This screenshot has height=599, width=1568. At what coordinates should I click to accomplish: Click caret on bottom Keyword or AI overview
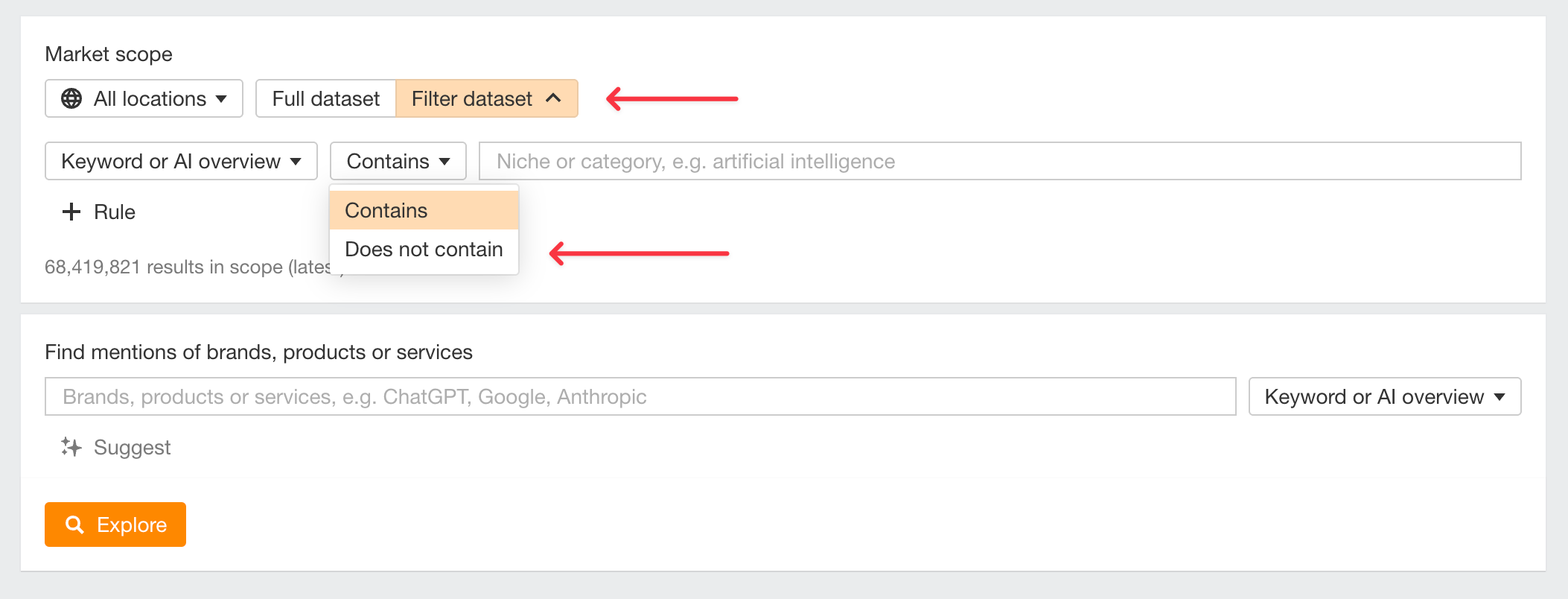(x=1500, y=396)
